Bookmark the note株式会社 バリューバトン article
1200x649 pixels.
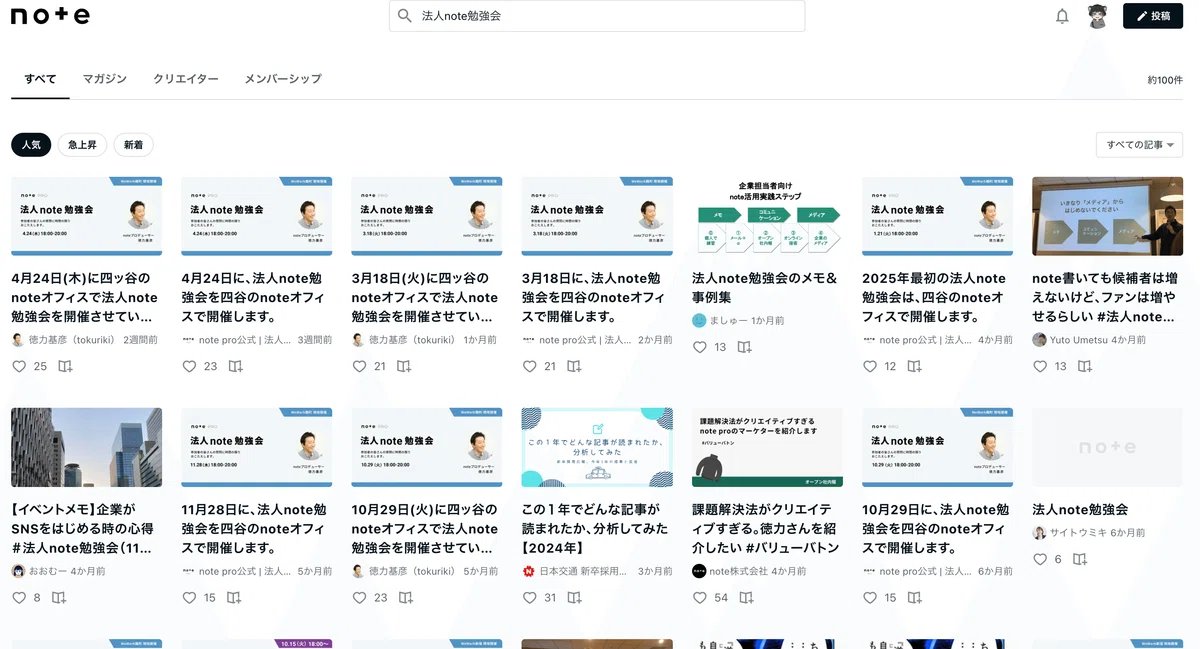pos(746,597)
